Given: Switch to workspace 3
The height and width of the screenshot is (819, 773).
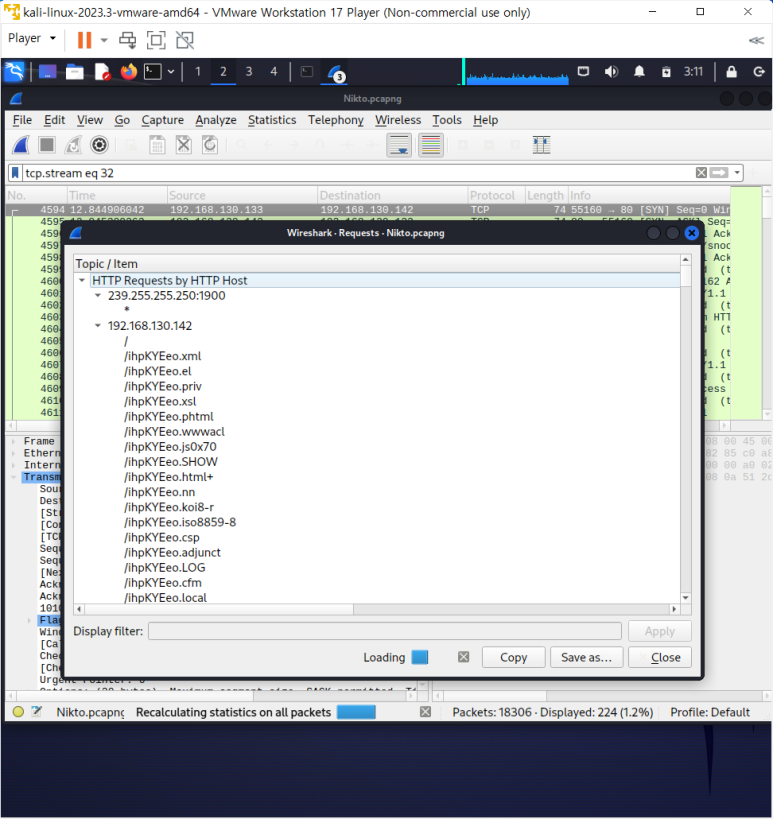Looking at the screenshot, I should 249,72.
